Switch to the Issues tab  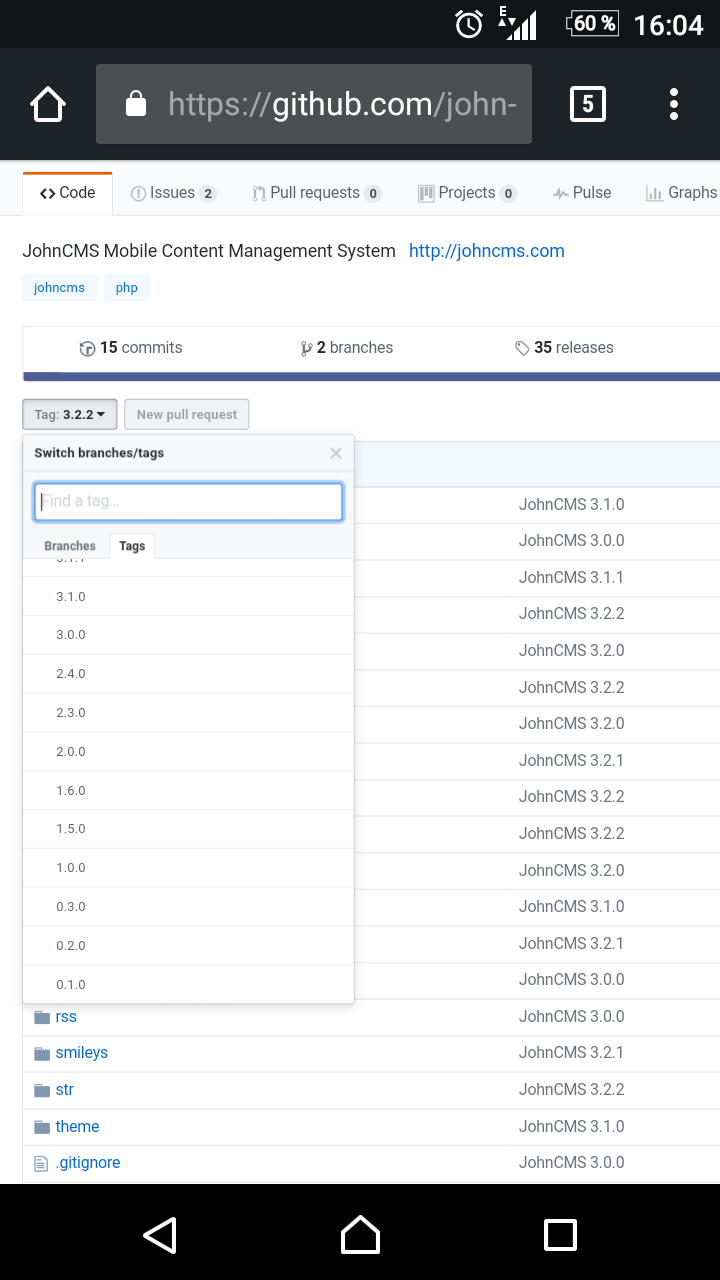coord(172,193)
